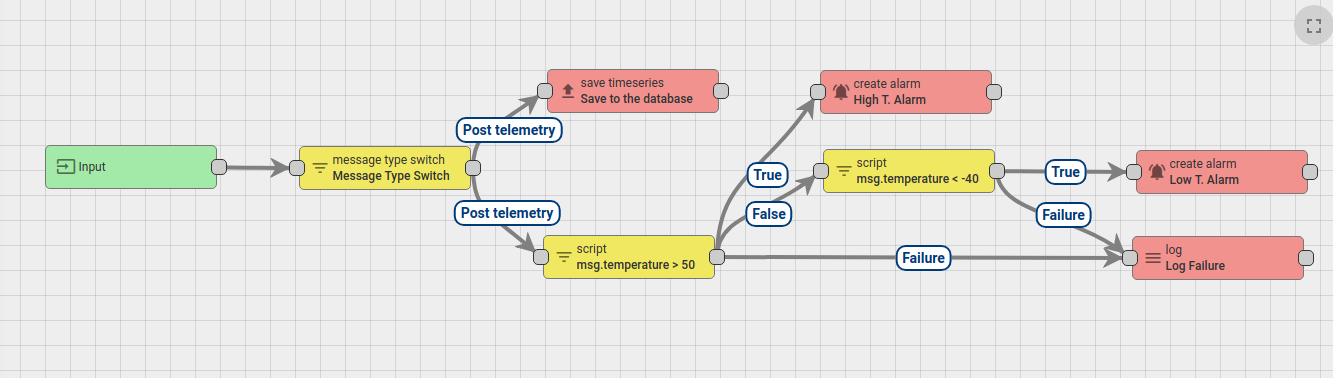The height and width of the screenshot is (378, 1333).
Task: Click the True label toward Low T. Alarm
Action: (1066, 172)
